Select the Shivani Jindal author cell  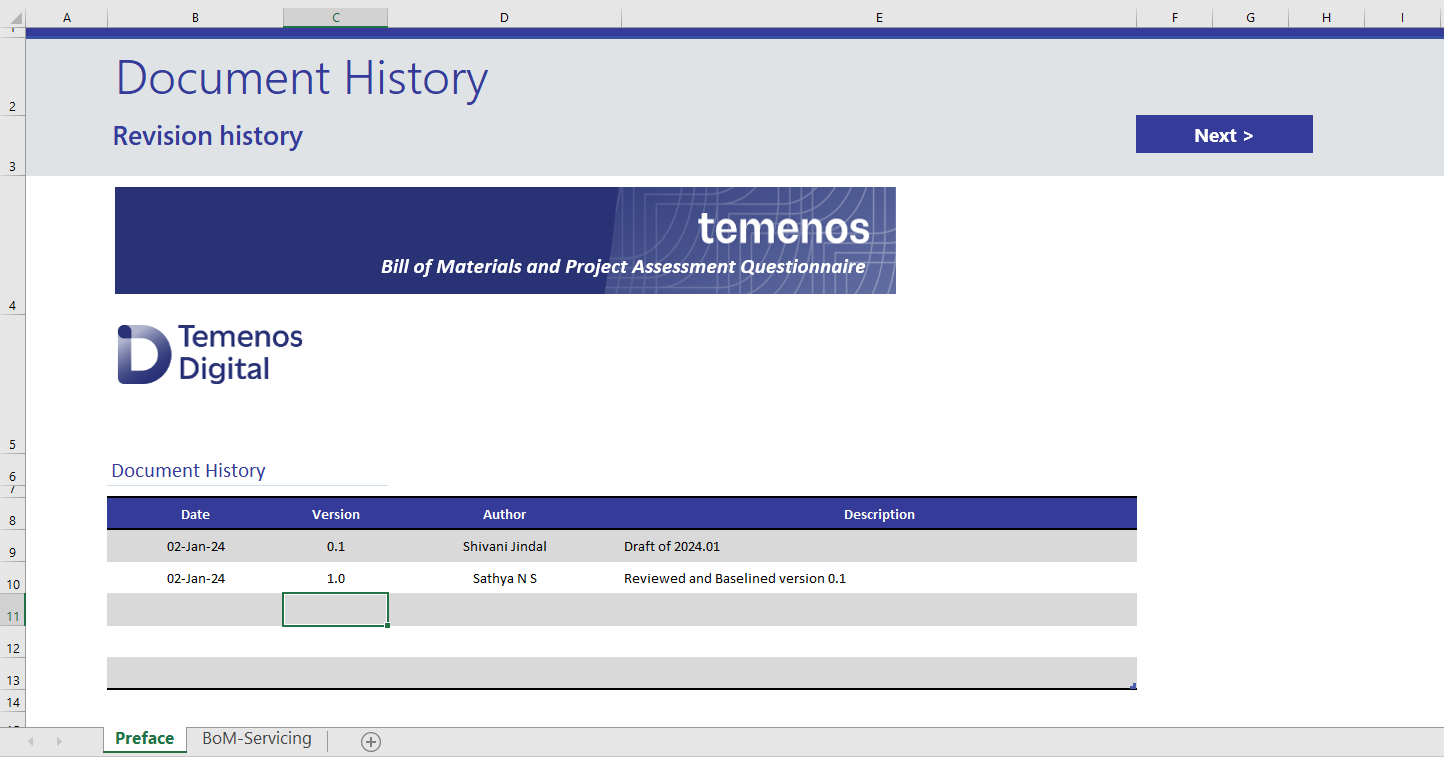click(505, 546)
